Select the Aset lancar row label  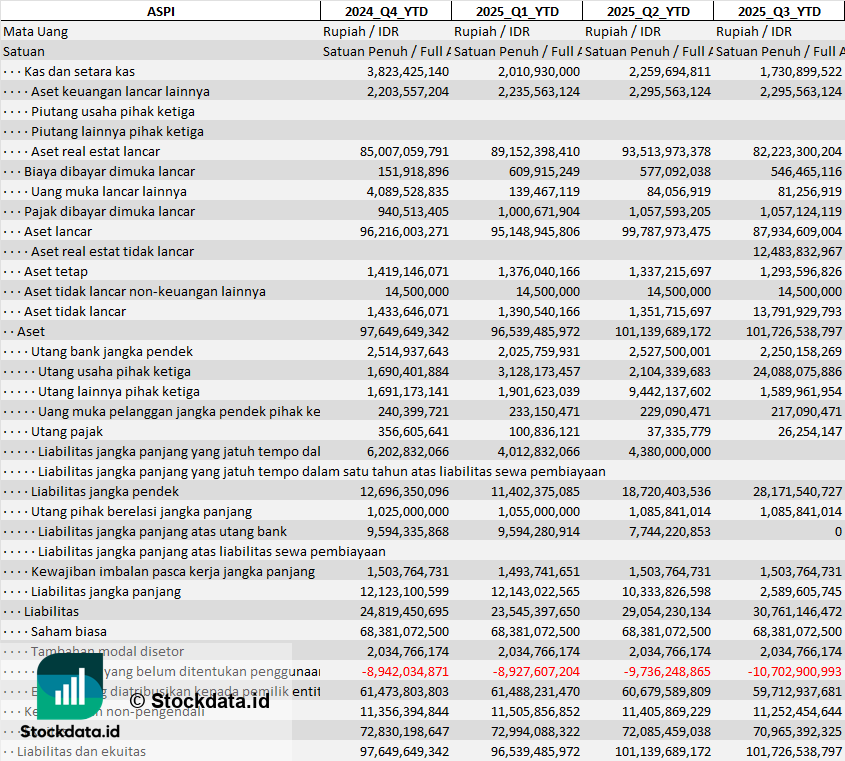coord(58,231)
